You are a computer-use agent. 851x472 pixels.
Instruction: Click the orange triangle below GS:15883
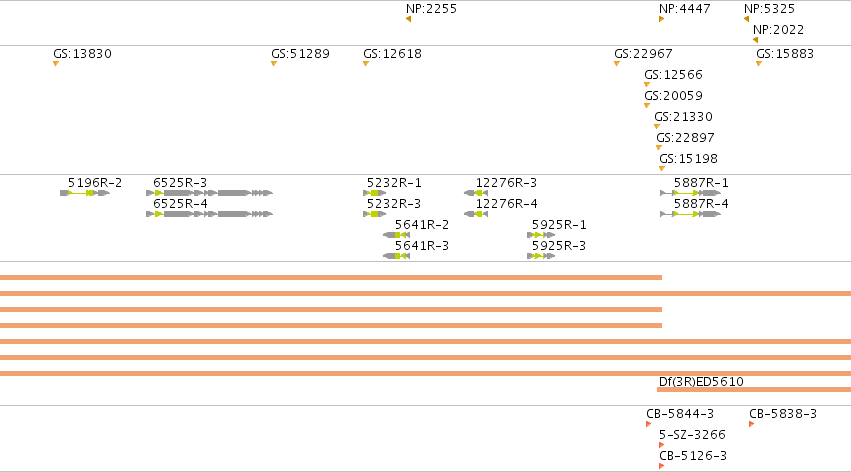click(x=759, y=64)
